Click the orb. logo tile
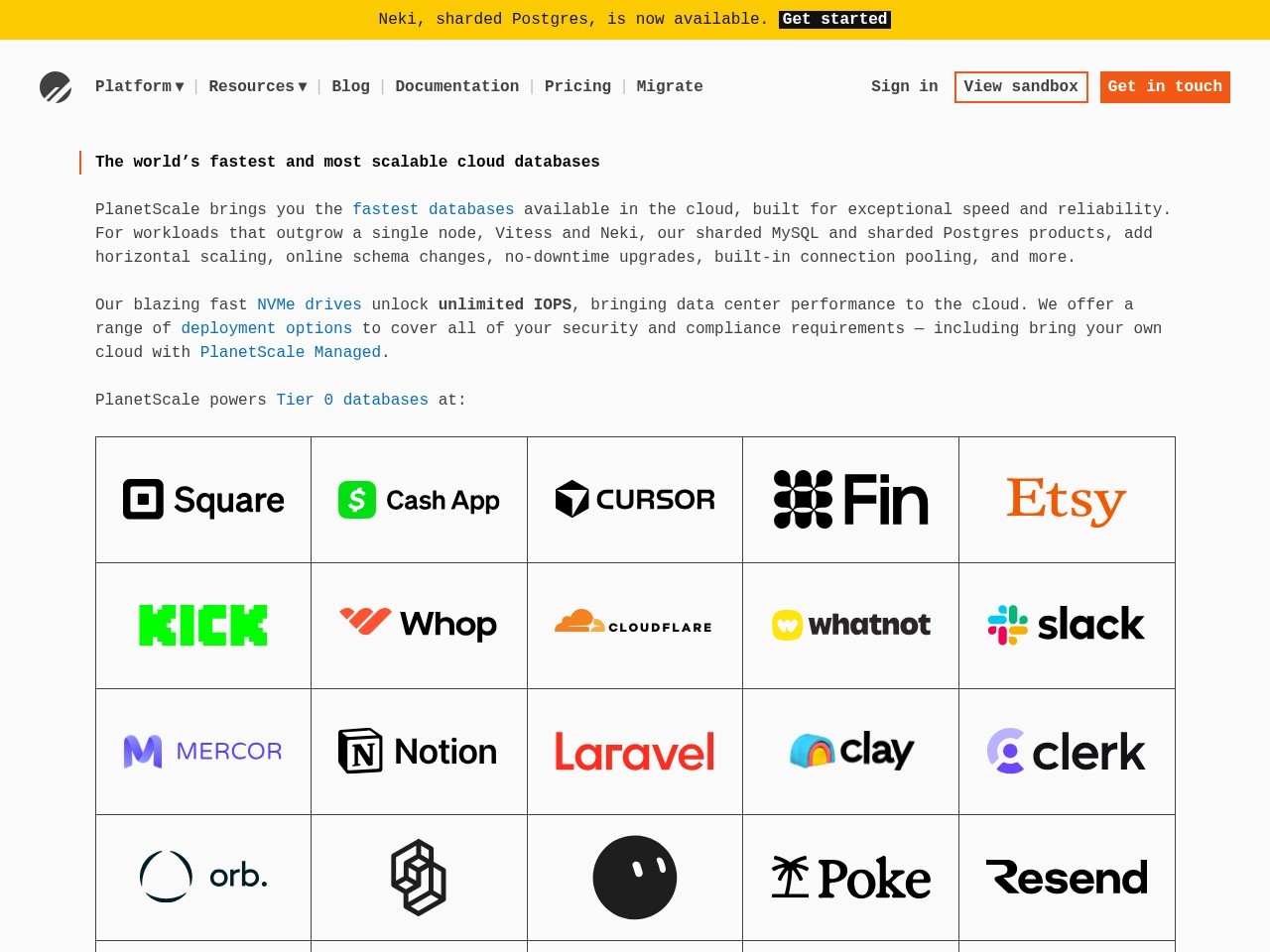This screenshot has height=952, width=1270. (203, 878)
